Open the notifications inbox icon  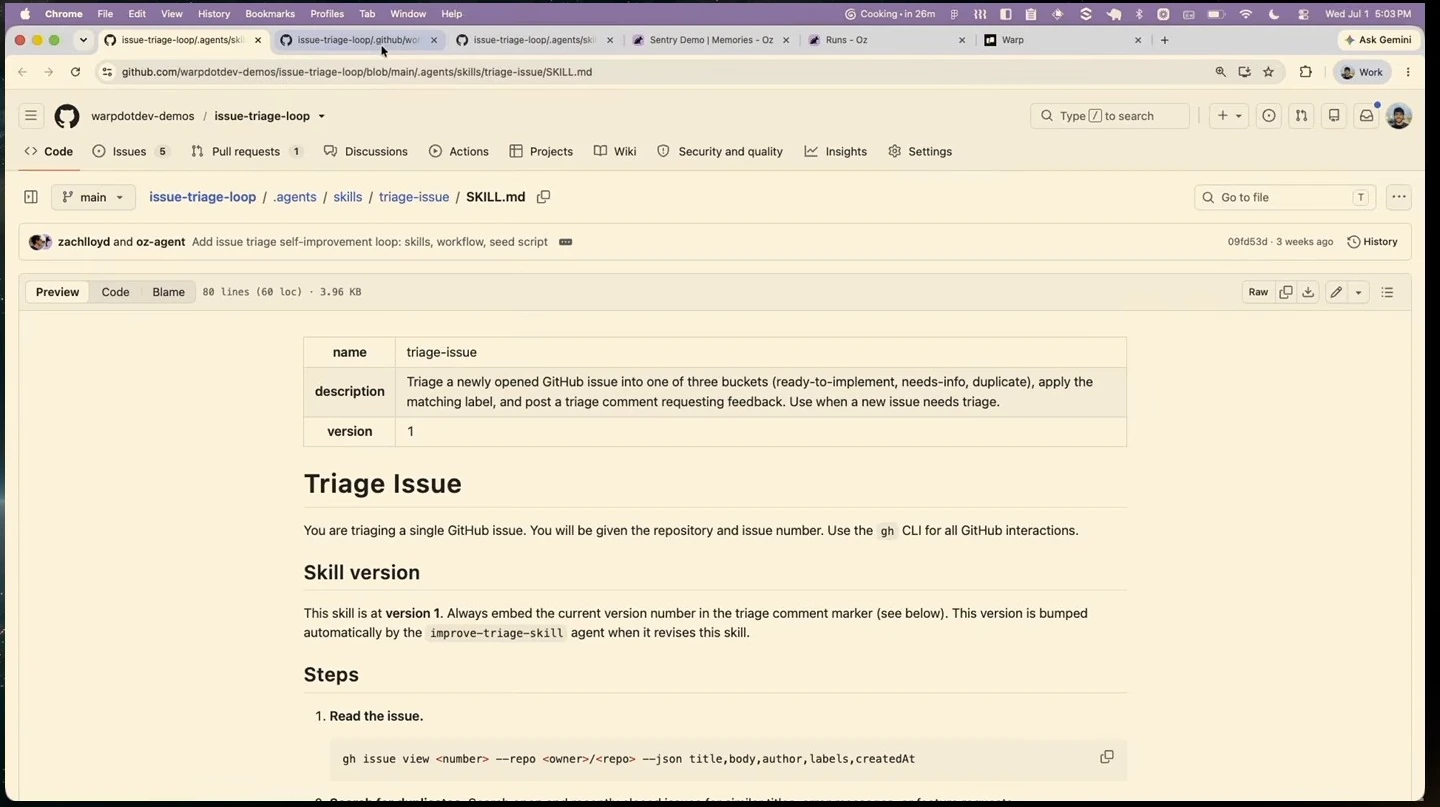coord(1366,116)
